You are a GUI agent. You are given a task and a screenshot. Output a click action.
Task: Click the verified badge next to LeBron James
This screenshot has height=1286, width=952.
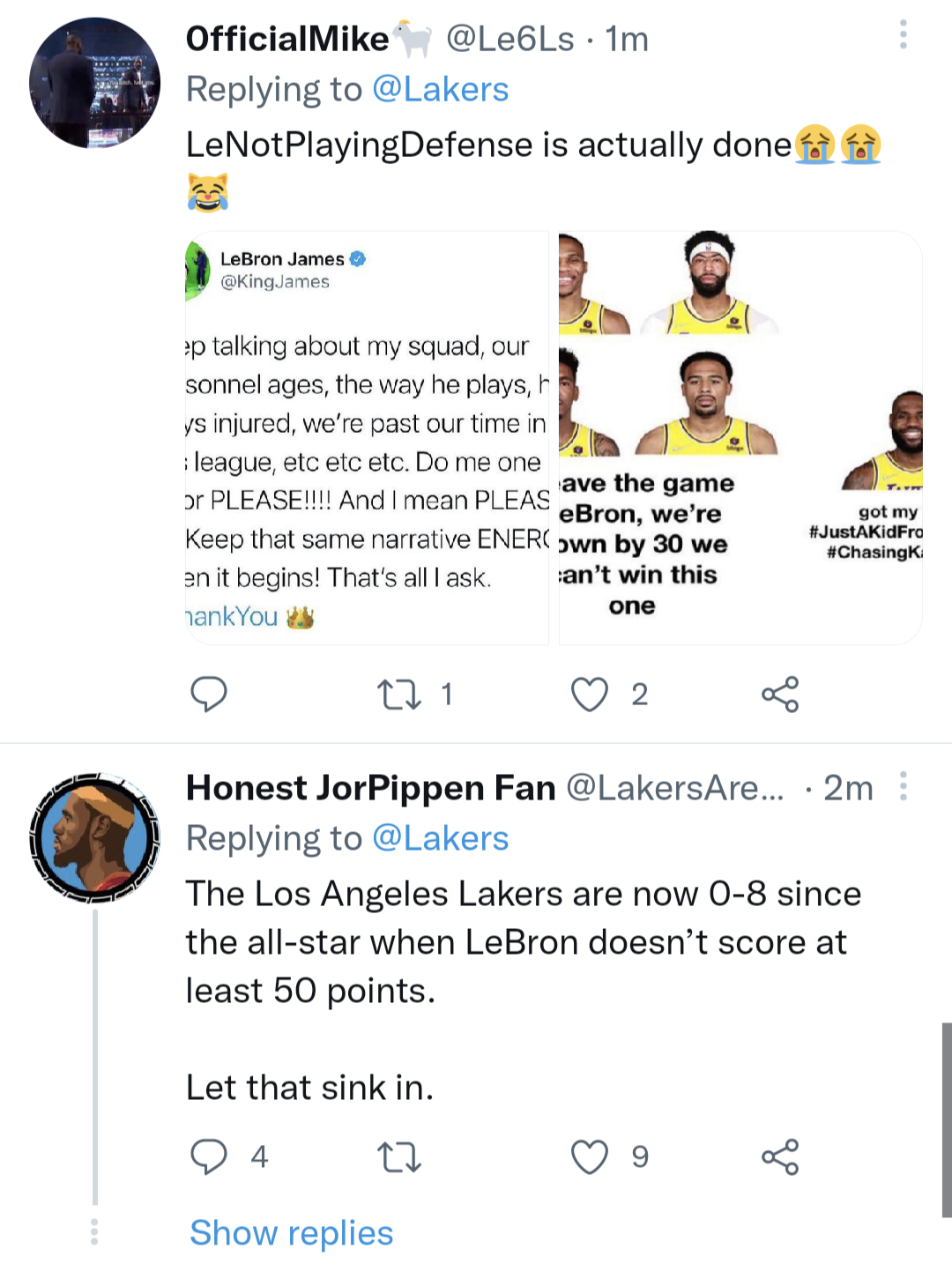tap(358, 258)
